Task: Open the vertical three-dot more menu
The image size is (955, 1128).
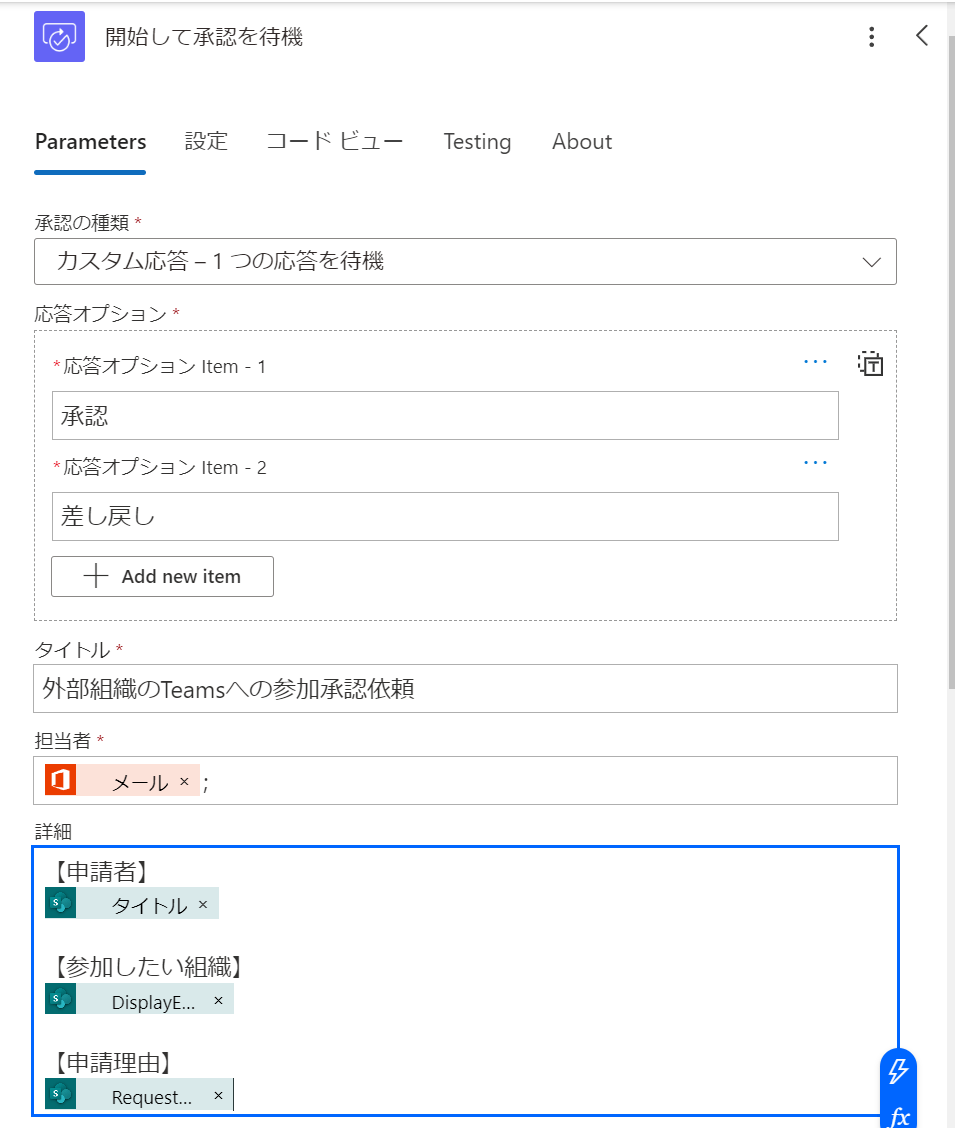Action: 872,37
